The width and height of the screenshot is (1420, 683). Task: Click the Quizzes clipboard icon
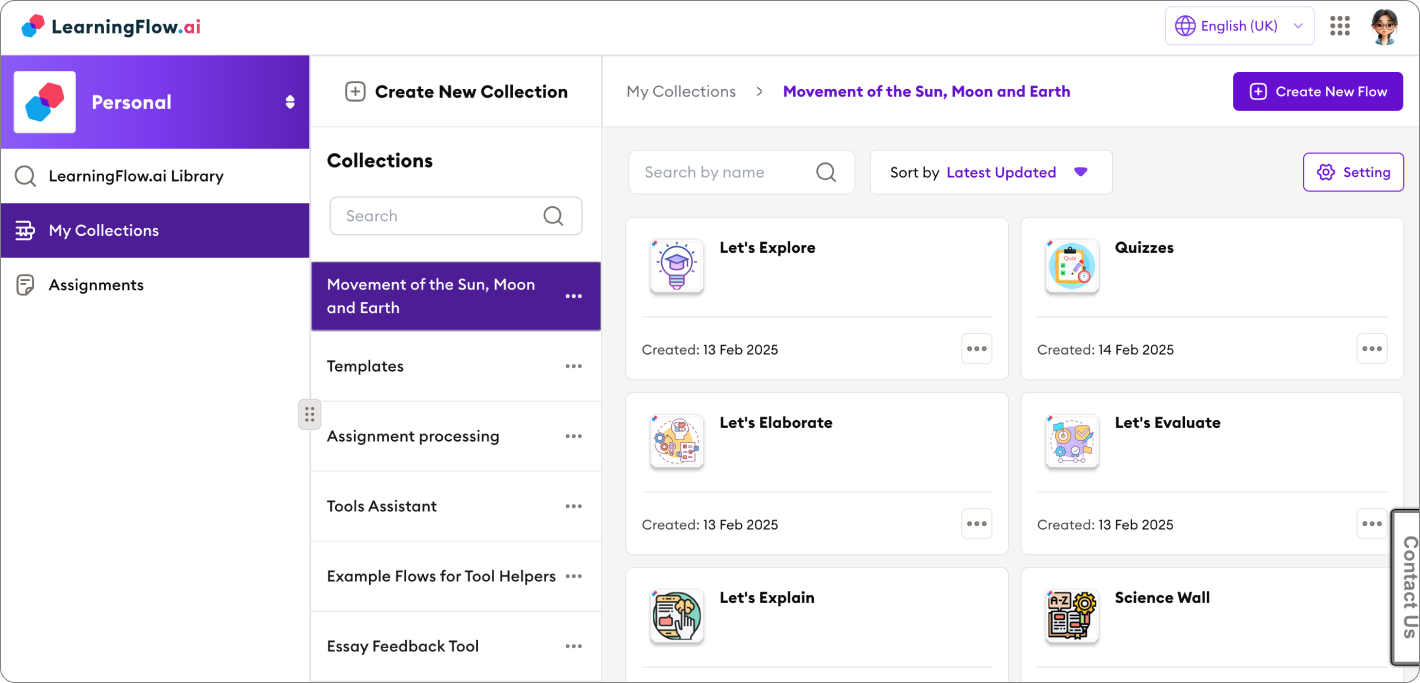point(1072,266)
